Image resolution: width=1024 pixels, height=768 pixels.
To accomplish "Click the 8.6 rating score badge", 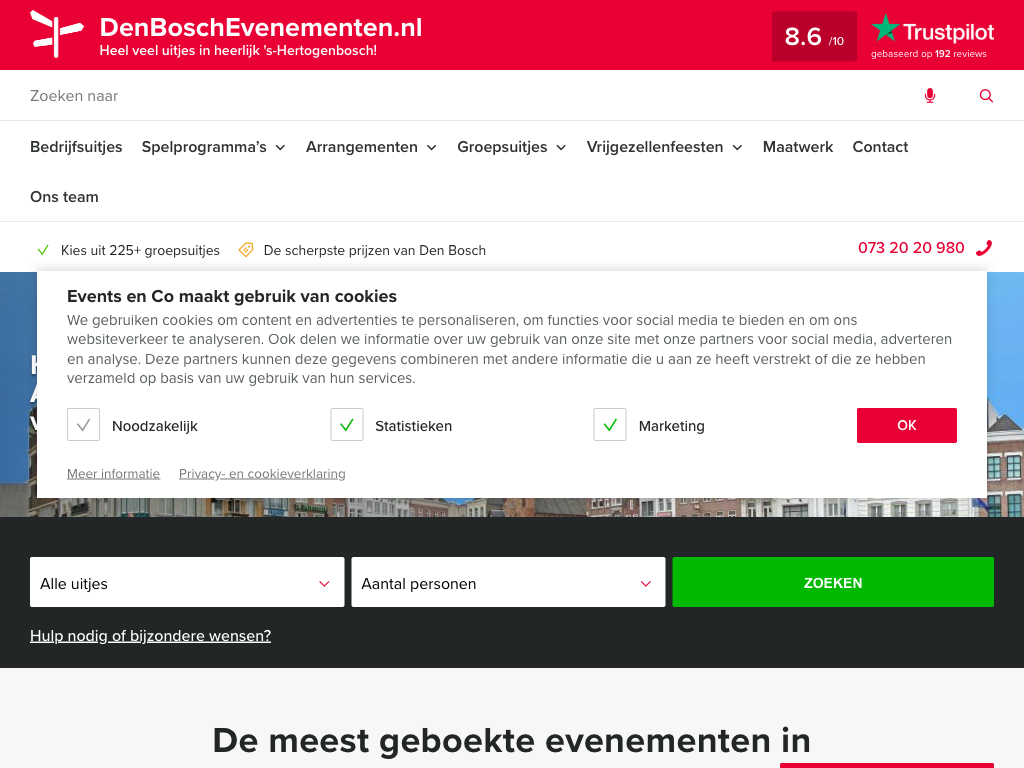I will 814,37.
